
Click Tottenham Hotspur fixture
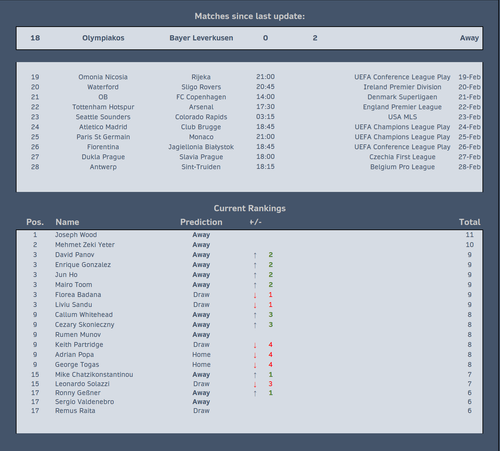(103, 107)
